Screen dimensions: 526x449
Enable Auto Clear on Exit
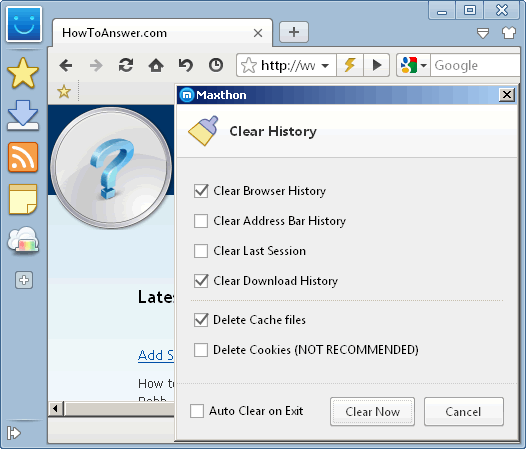(x=197, y=411)
